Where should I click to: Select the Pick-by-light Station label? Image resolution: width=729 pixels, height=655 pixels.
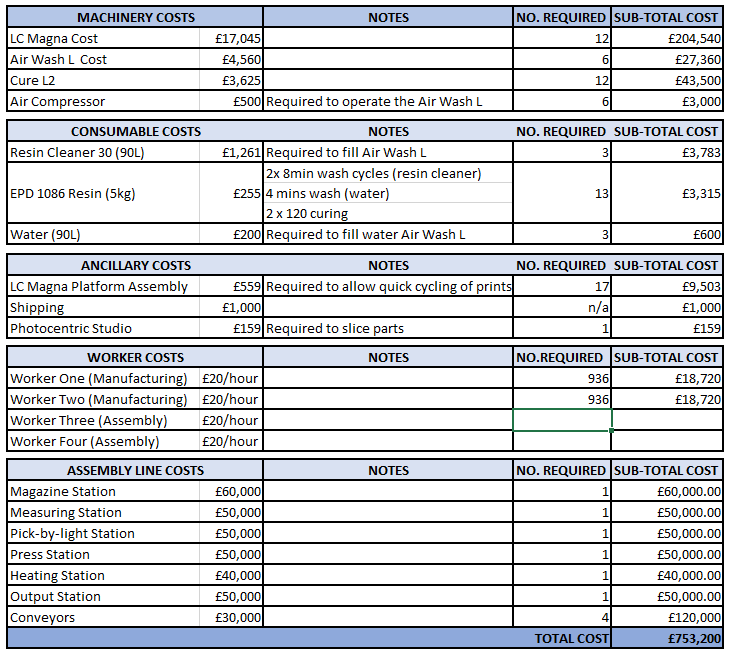[x=104, y=533]
